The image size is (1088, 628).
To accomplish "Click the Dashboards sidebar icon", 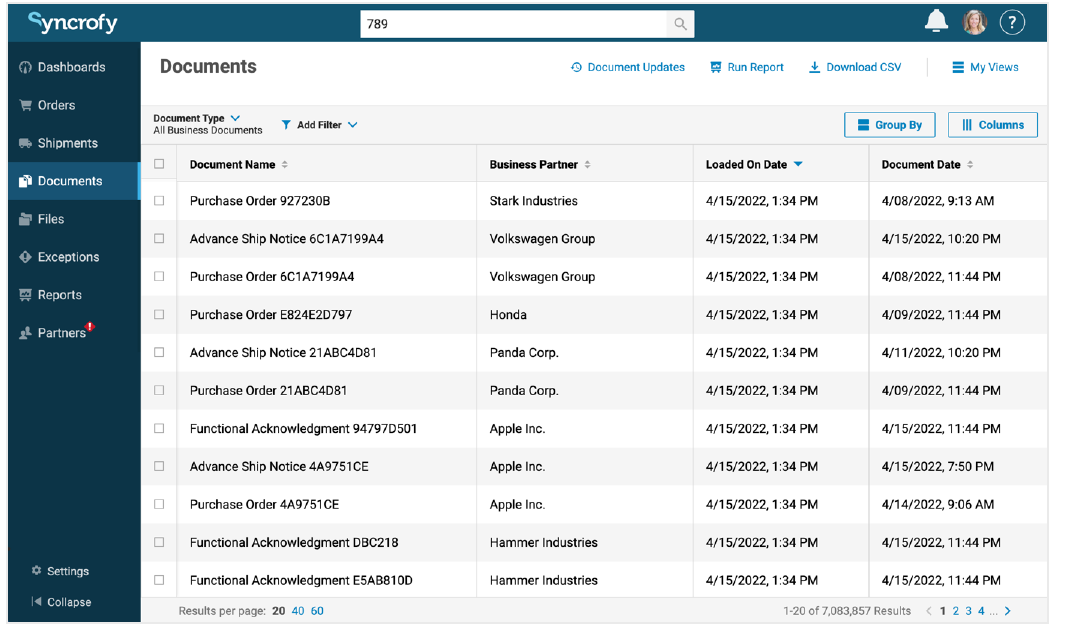I will click(26, 67).
